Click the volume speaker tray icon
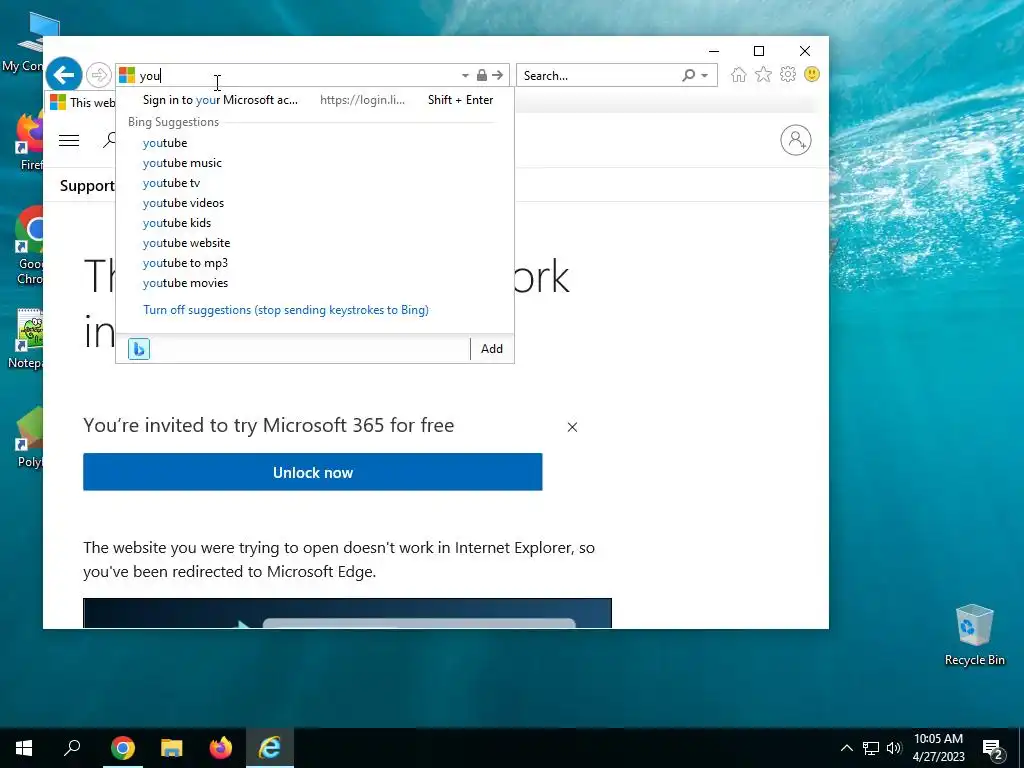Screen dimensions: 1024x768 894,748
